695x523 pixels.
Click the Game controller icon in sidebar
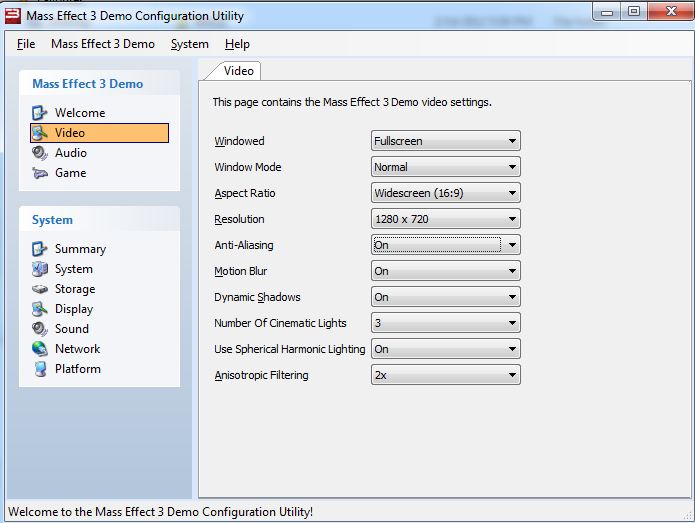pos(39,173)
